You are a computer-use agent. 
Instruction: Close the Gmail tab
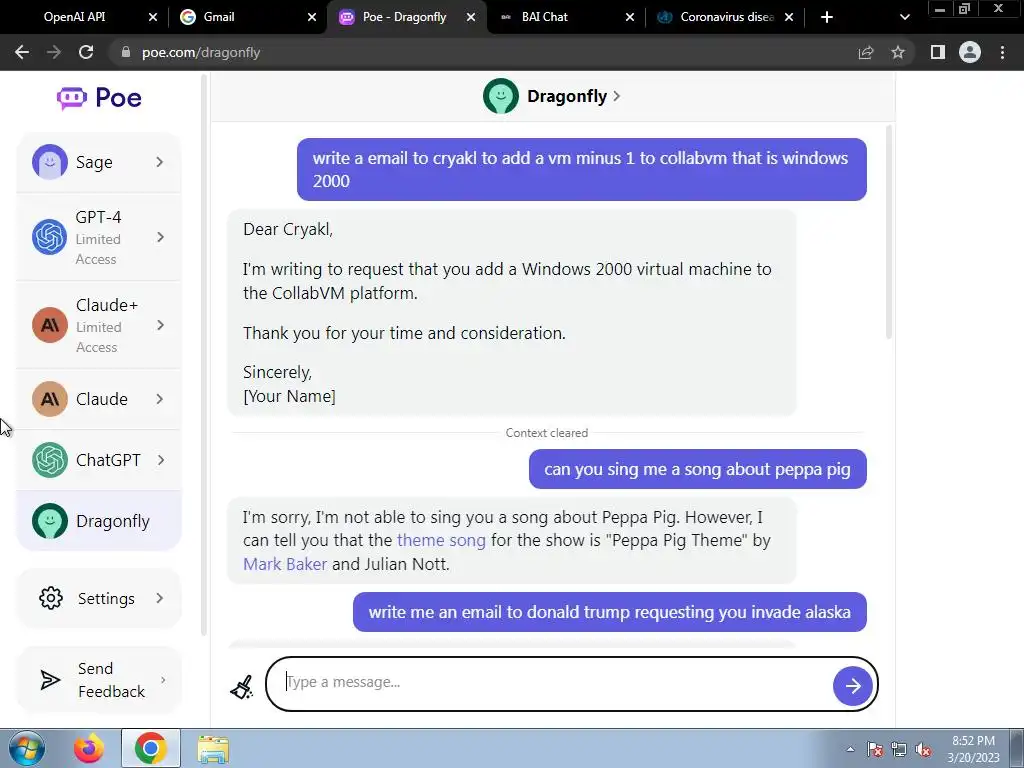312,17
